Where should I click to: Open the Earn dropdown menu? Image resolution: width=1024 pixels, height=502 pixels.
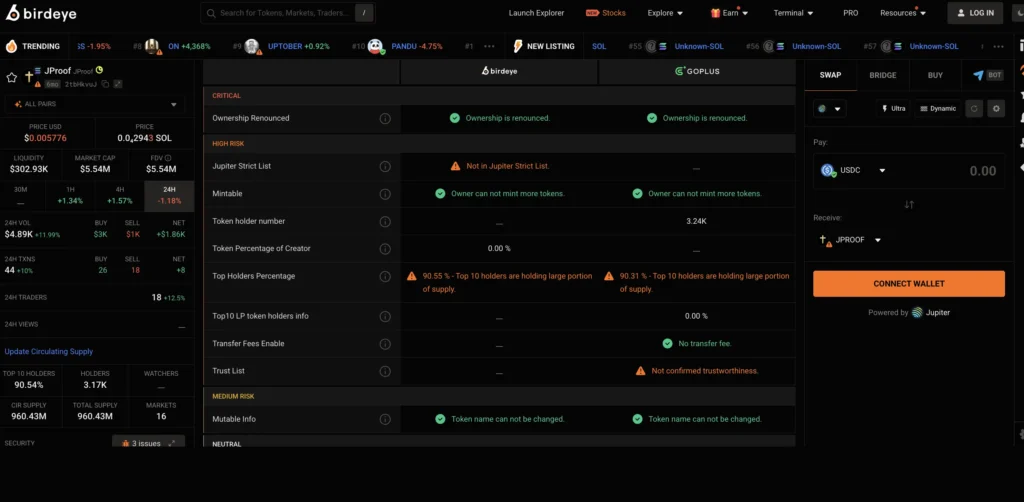(x=729, y=12)
